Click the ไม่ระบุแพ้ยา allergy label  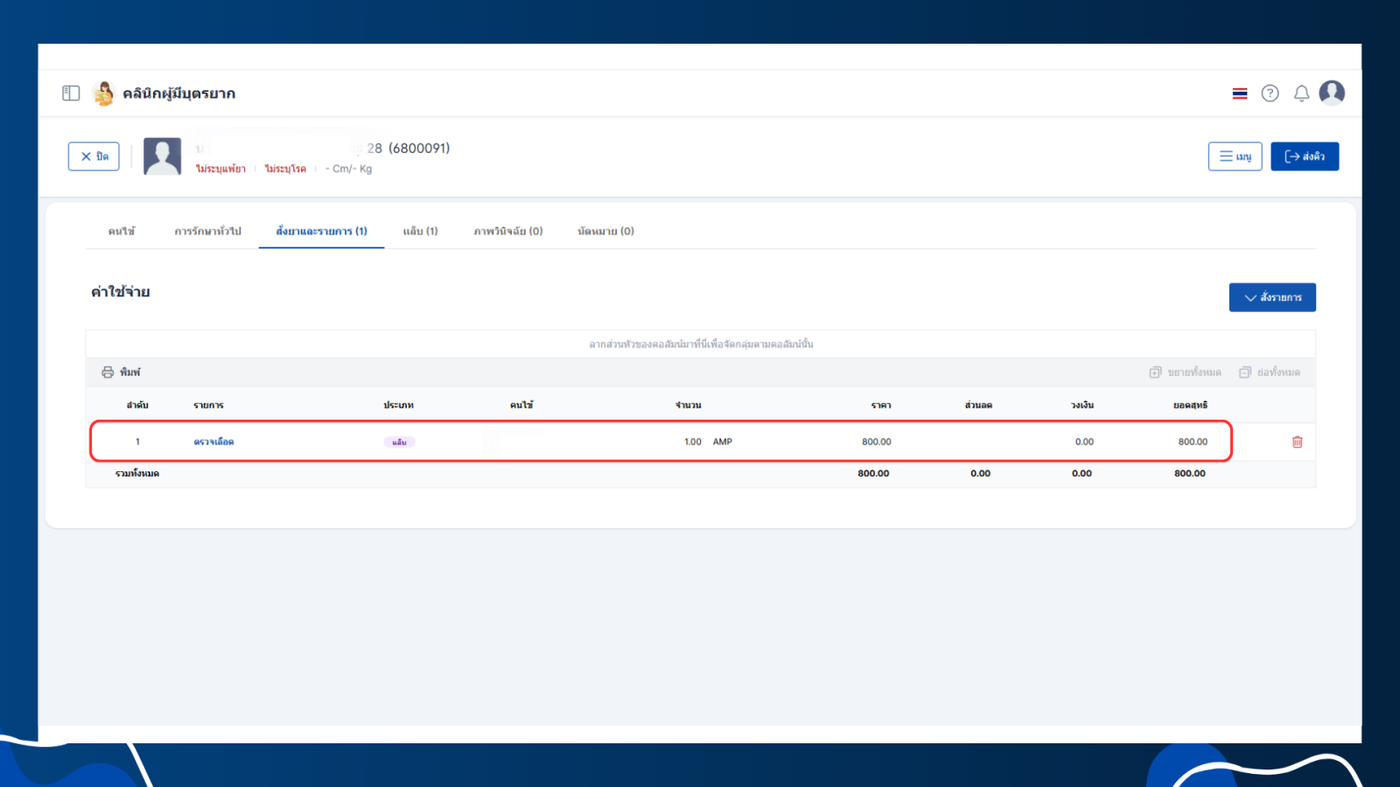(x=220, y=169)
